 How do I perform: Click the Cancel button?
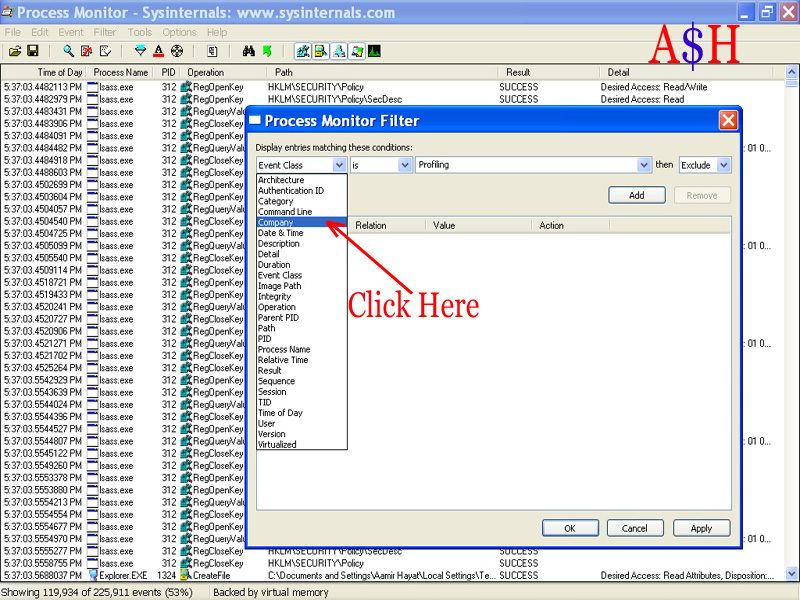point(635,528)
